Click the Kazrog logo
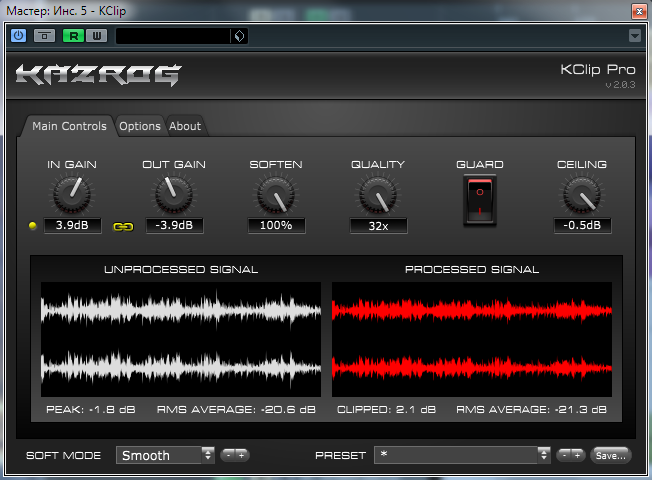The width and height of the screenshot is (652, 480). (x=99, y=75)
